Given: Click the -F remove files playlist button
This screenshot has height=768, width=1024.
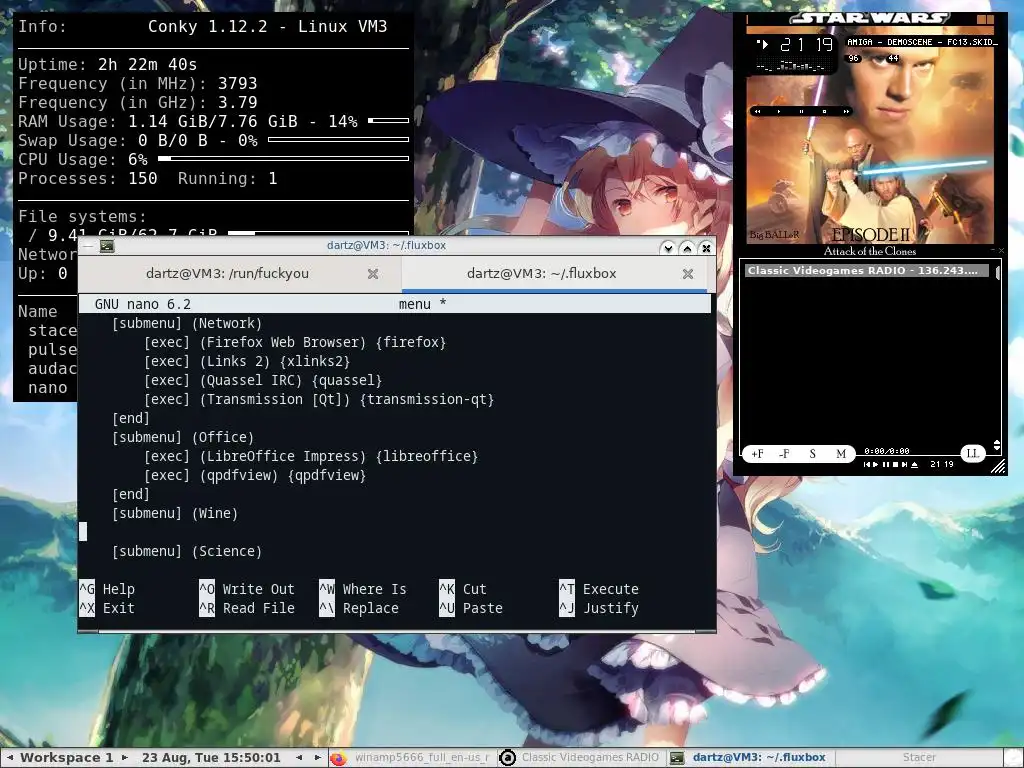Looking at the screenshot, I should [x=784, y=454].
